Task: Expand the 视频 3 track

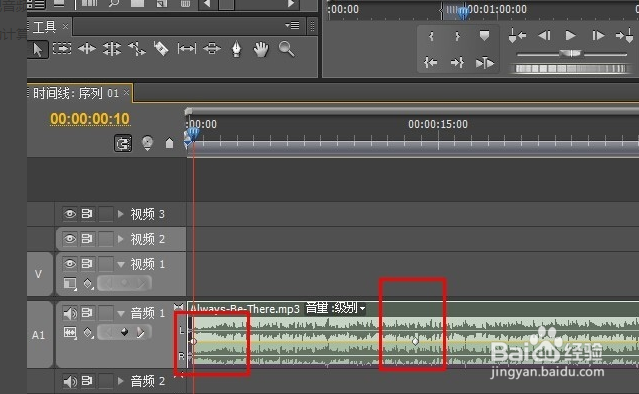Action: [121, 214]
